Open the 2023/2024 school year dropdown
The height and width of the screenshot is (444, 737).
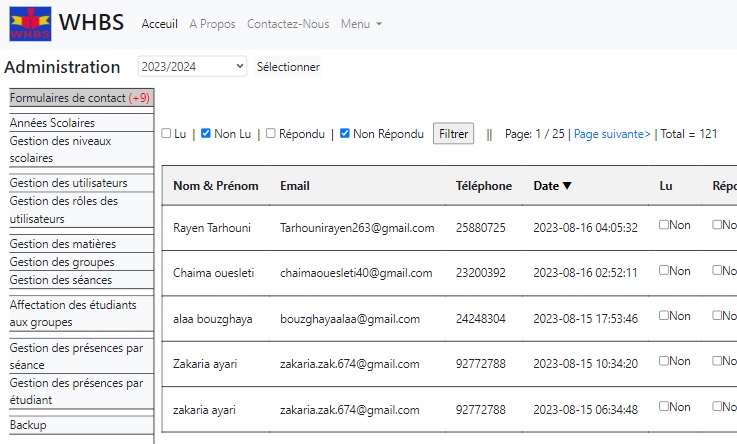point(192,67)
